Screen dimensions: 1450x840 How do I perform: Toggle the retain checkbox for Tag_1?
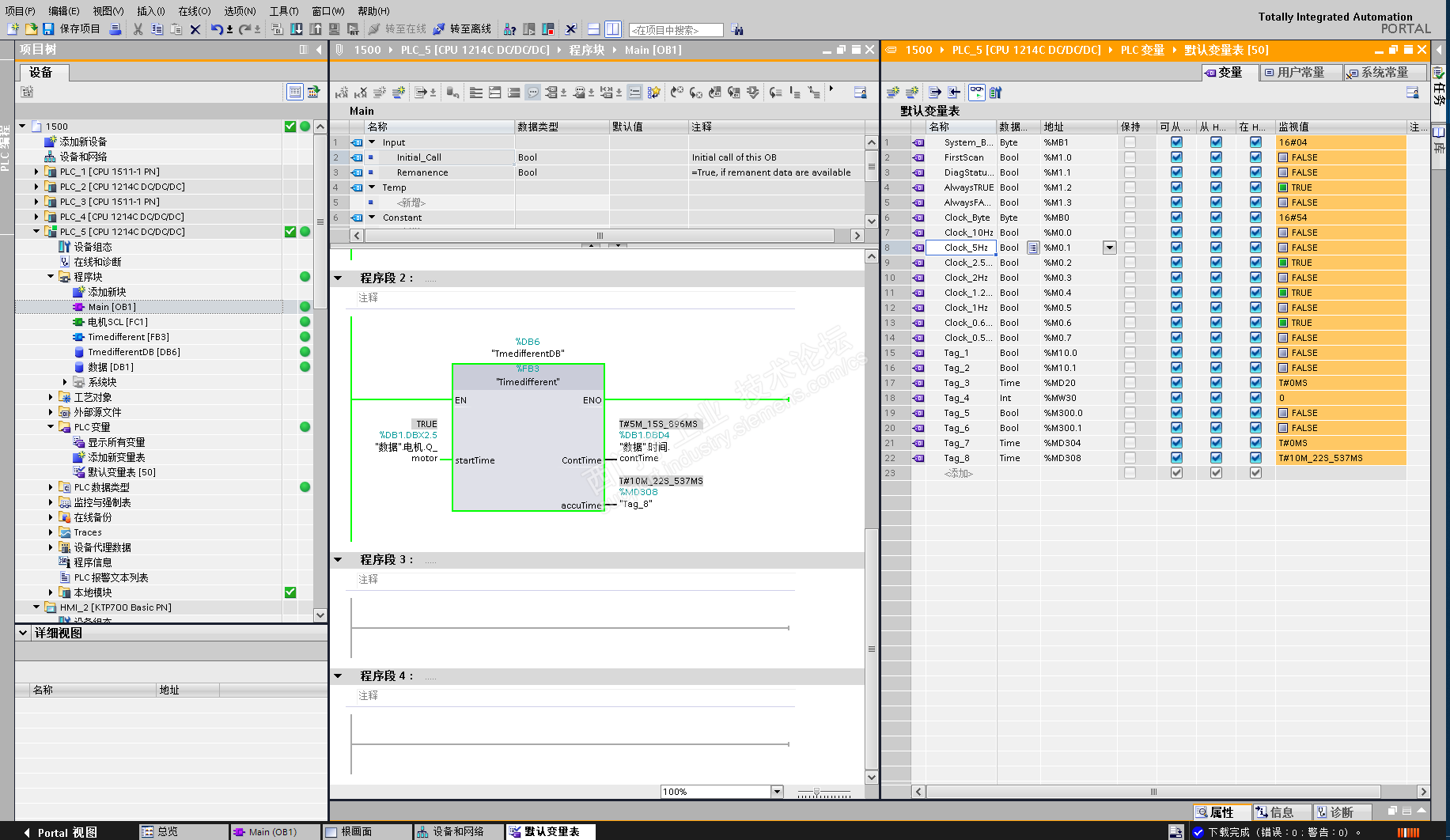(x=1130, y=353)
